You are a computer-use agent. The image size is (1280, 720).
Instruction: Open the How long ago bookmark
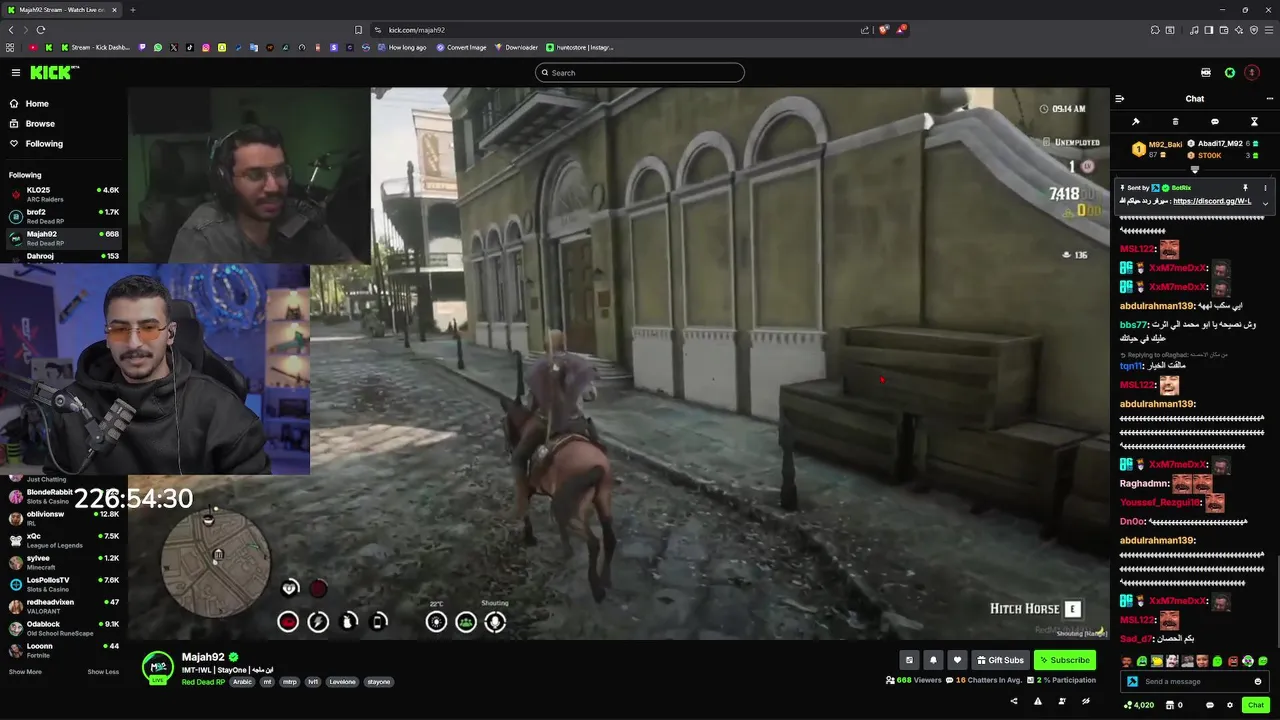click(402, 47)
